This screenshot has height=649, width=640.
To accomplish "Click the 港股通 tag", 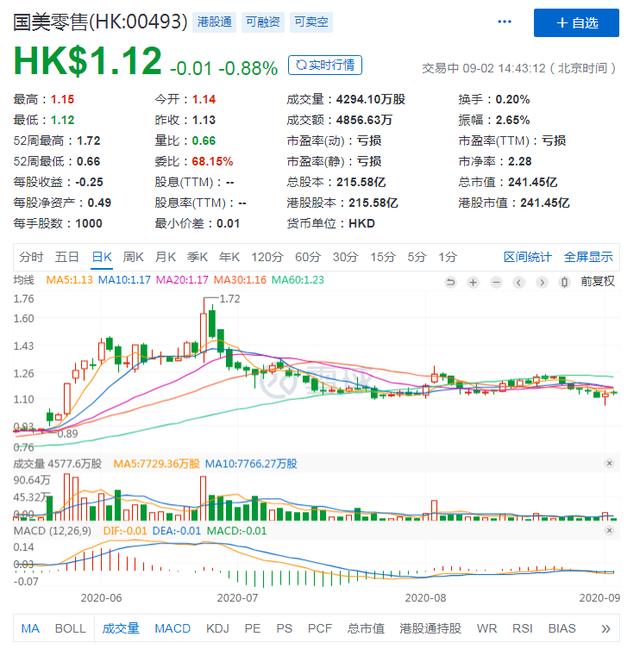I will coord(214,22).
